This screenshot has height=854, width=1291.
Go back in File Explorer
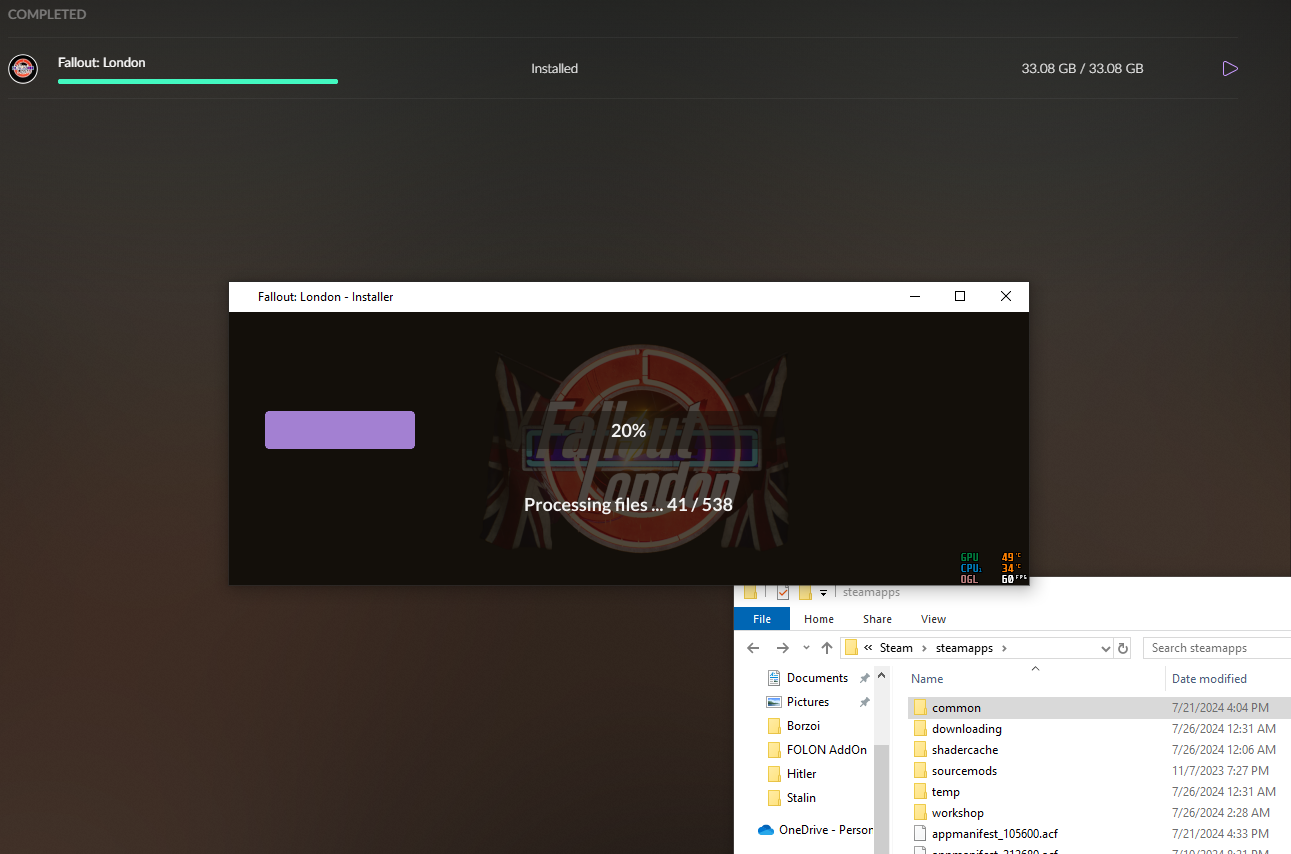753,648
